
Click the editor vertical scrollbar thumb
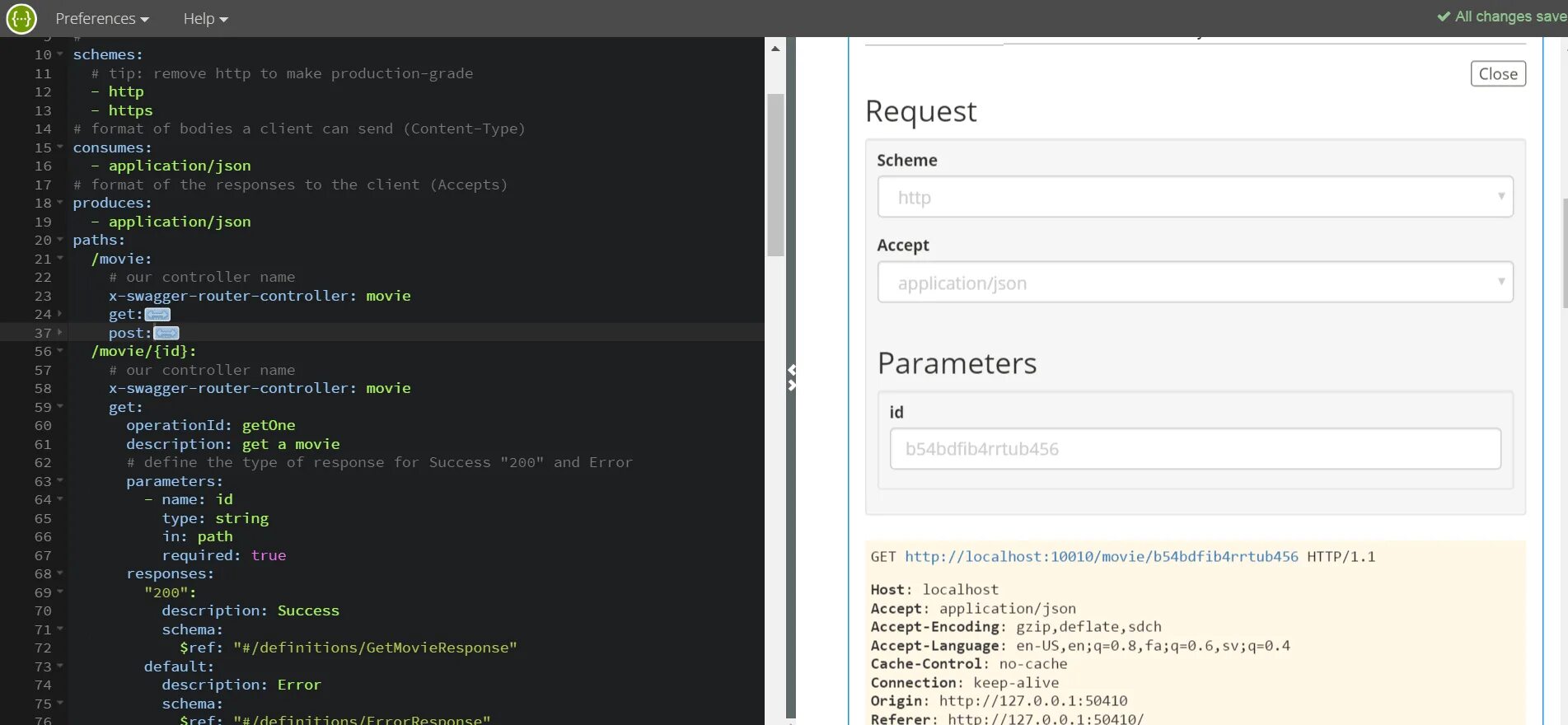point(775,173)
